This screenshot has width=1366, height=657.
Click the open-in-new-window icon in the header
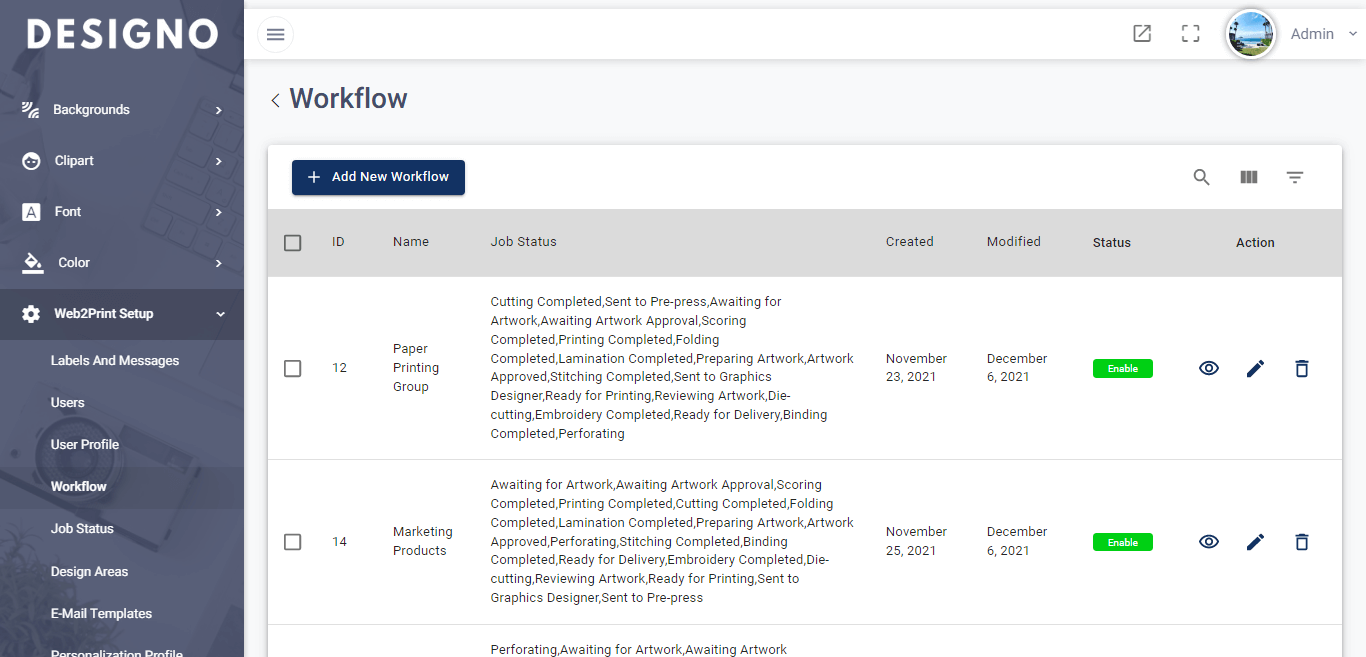[1142, 33]
